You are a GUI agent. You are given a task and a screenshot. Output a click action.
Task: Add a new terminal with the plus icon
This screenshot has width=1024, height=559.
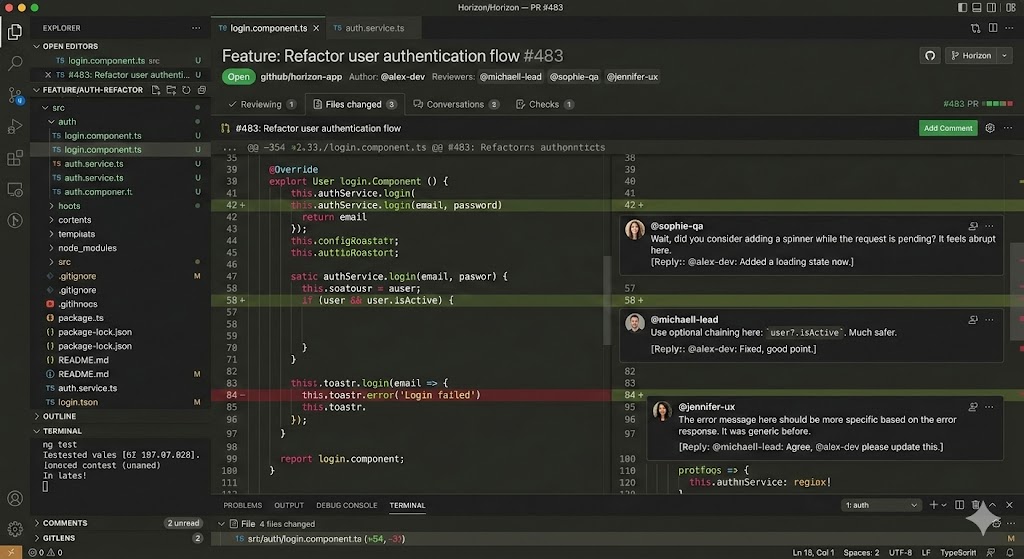pyautogui.click(x=933, y=505)
